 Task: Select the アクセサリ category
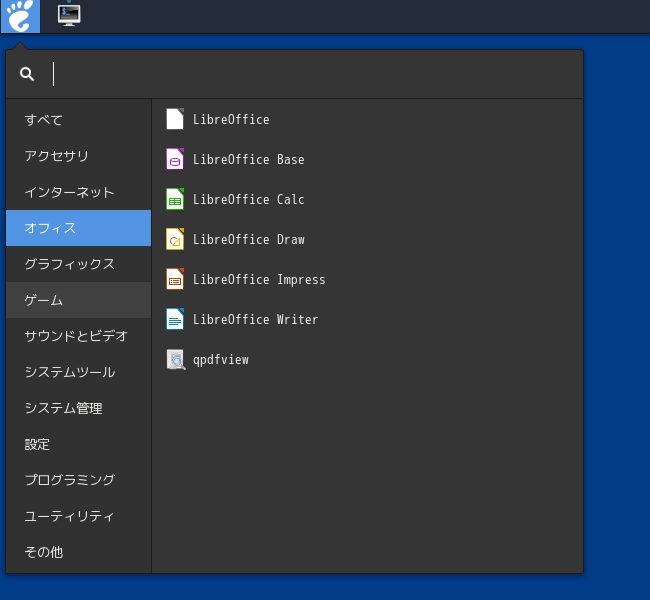(78, 156)
